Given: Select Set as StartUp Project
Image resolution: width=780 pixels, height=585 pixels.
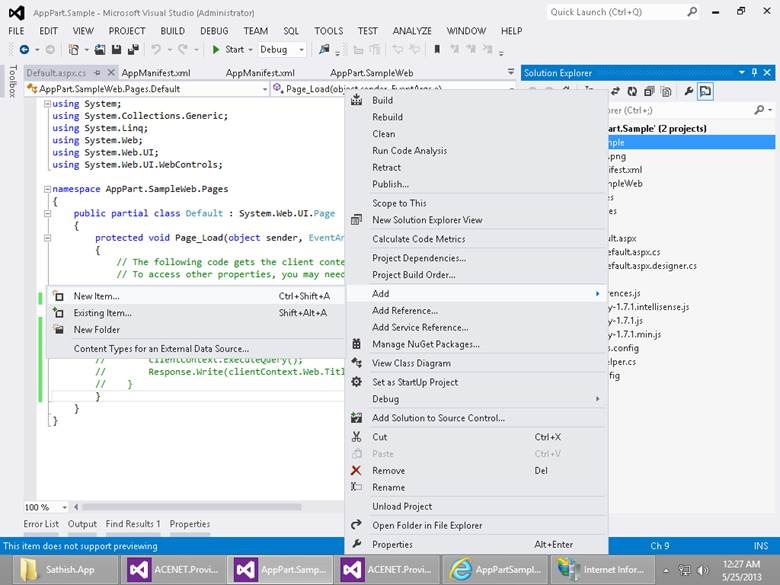Looking at the screenshot, I should 476,382.
